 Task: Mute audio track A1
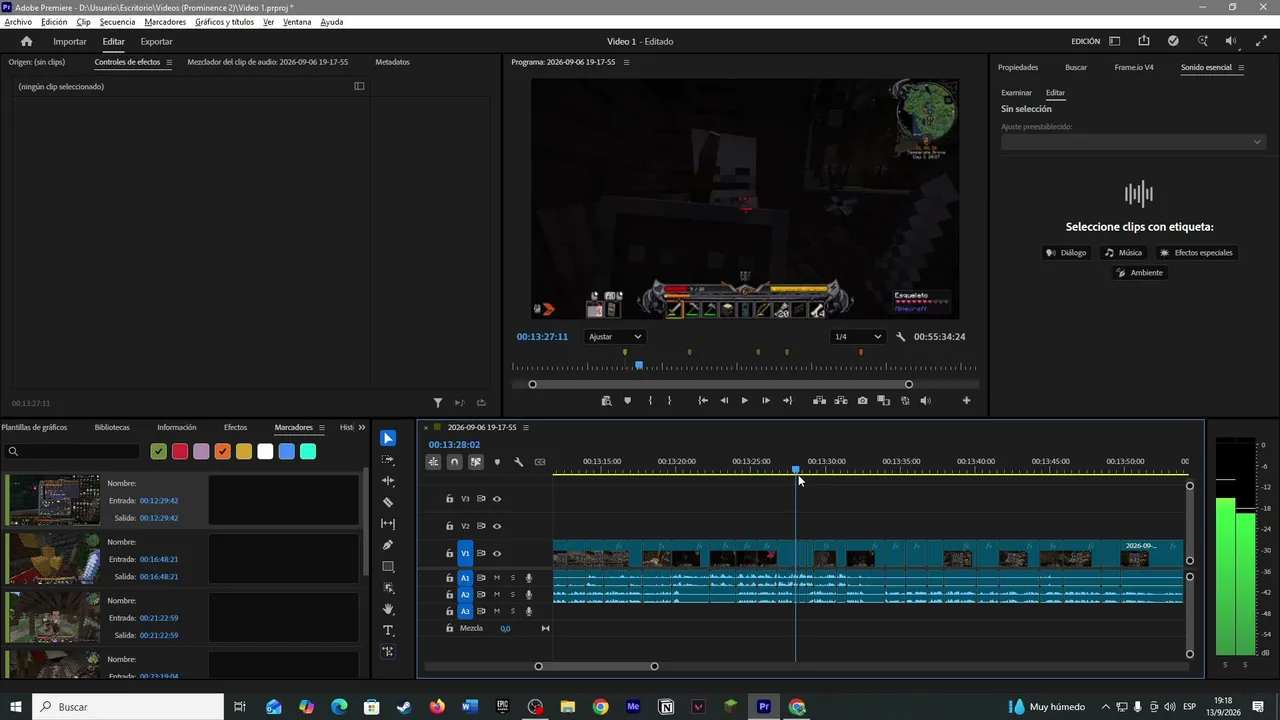pos(496,578)
